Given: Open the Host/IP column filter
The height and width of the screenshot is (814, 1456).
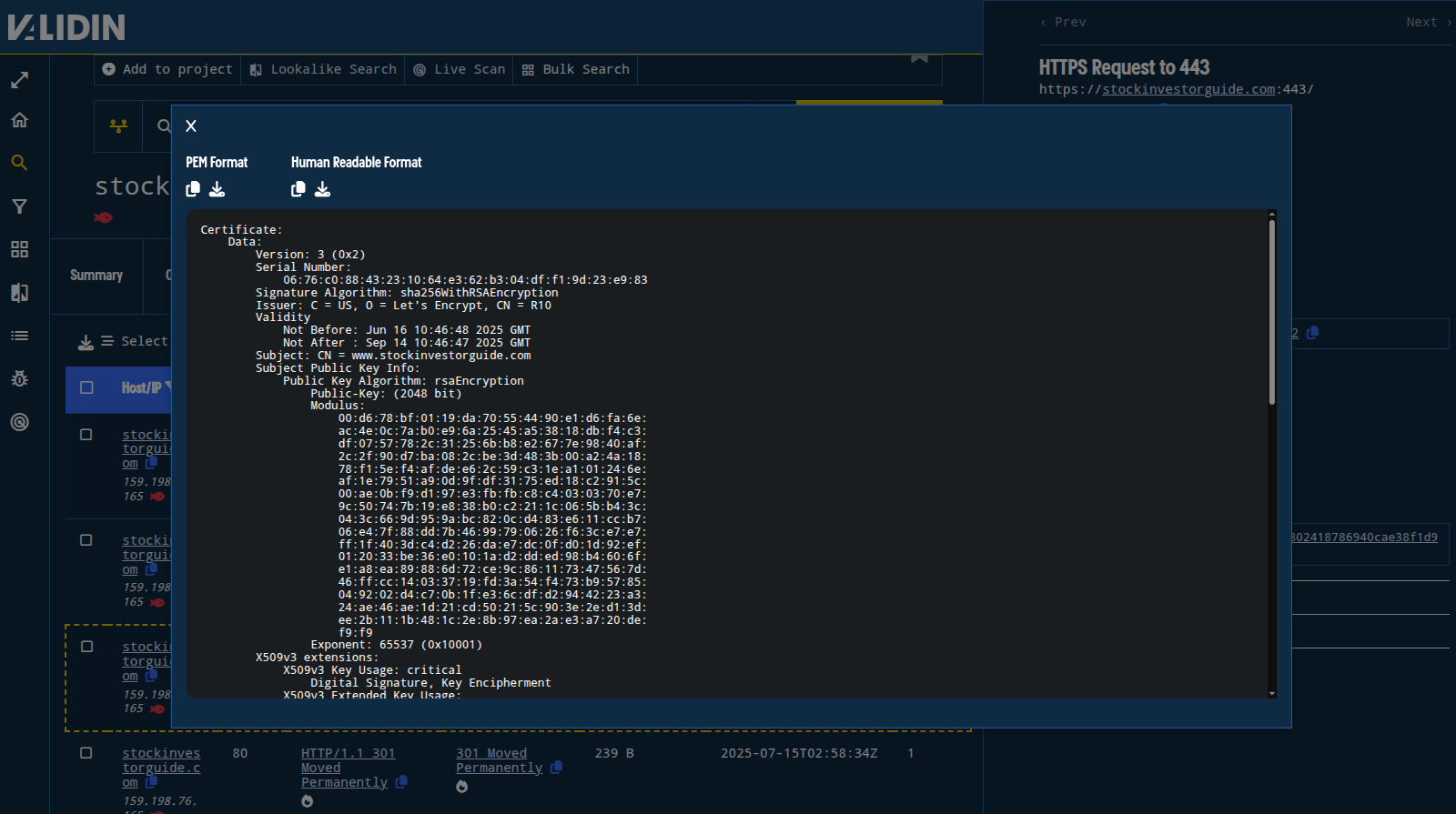Looking at the screenshot, I should coord(167,387).
